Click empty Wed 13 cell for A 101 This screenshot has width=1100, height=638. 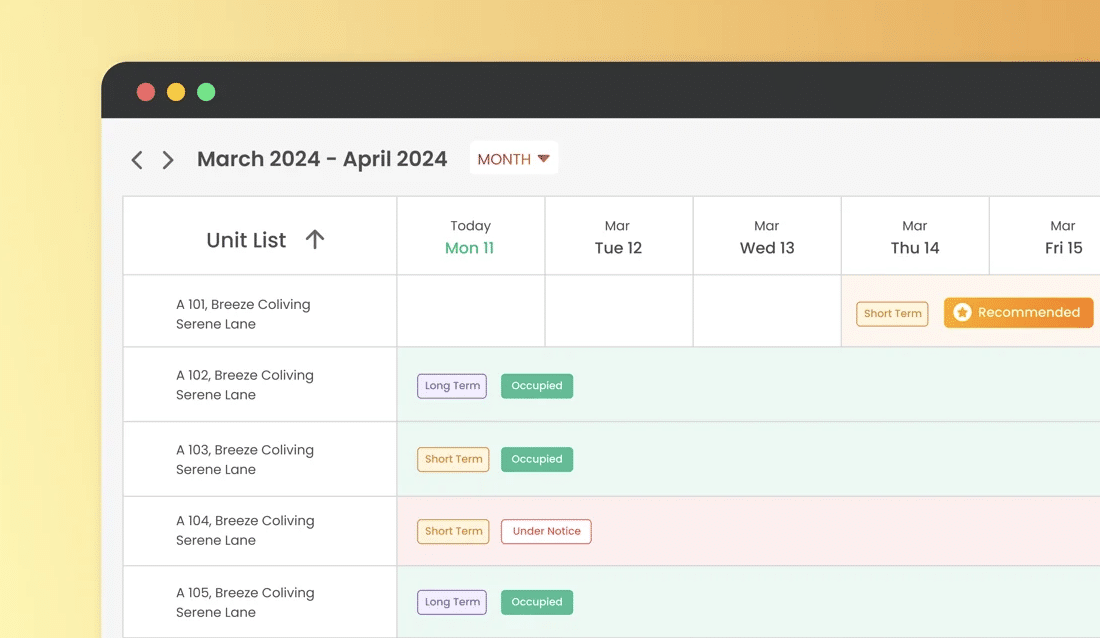767,311
